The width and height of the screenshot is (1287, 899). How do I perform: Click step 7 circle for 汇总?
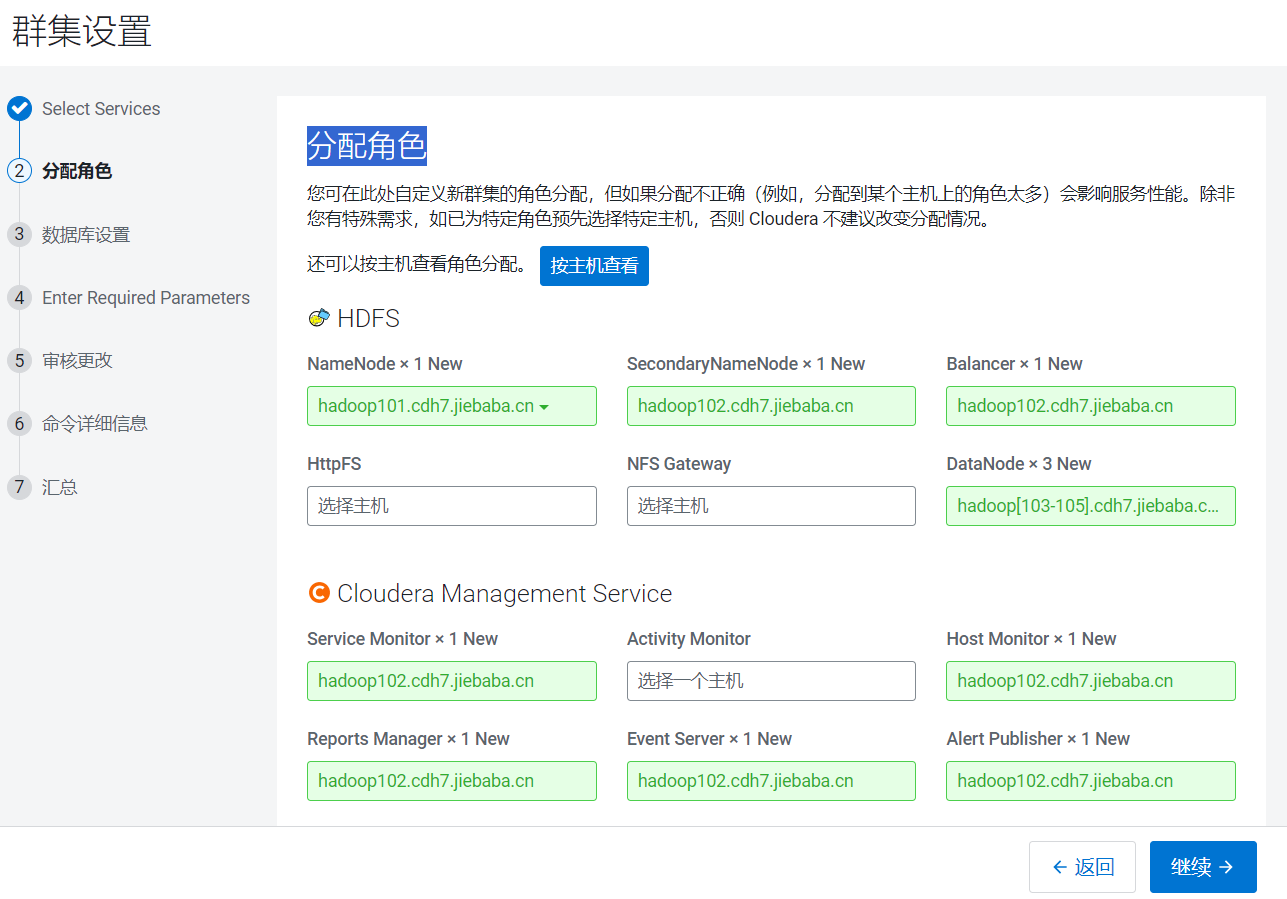point(19,487)
